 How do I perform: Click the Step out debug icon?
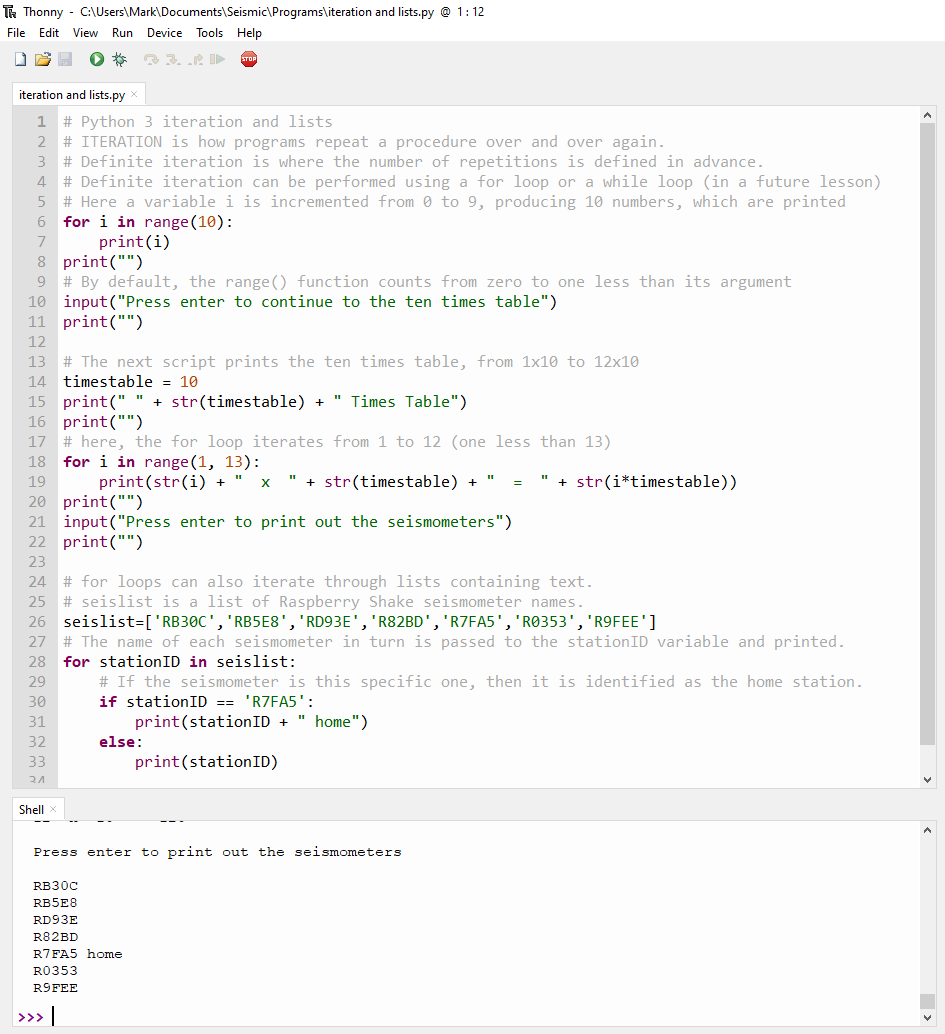coord(195,59)
